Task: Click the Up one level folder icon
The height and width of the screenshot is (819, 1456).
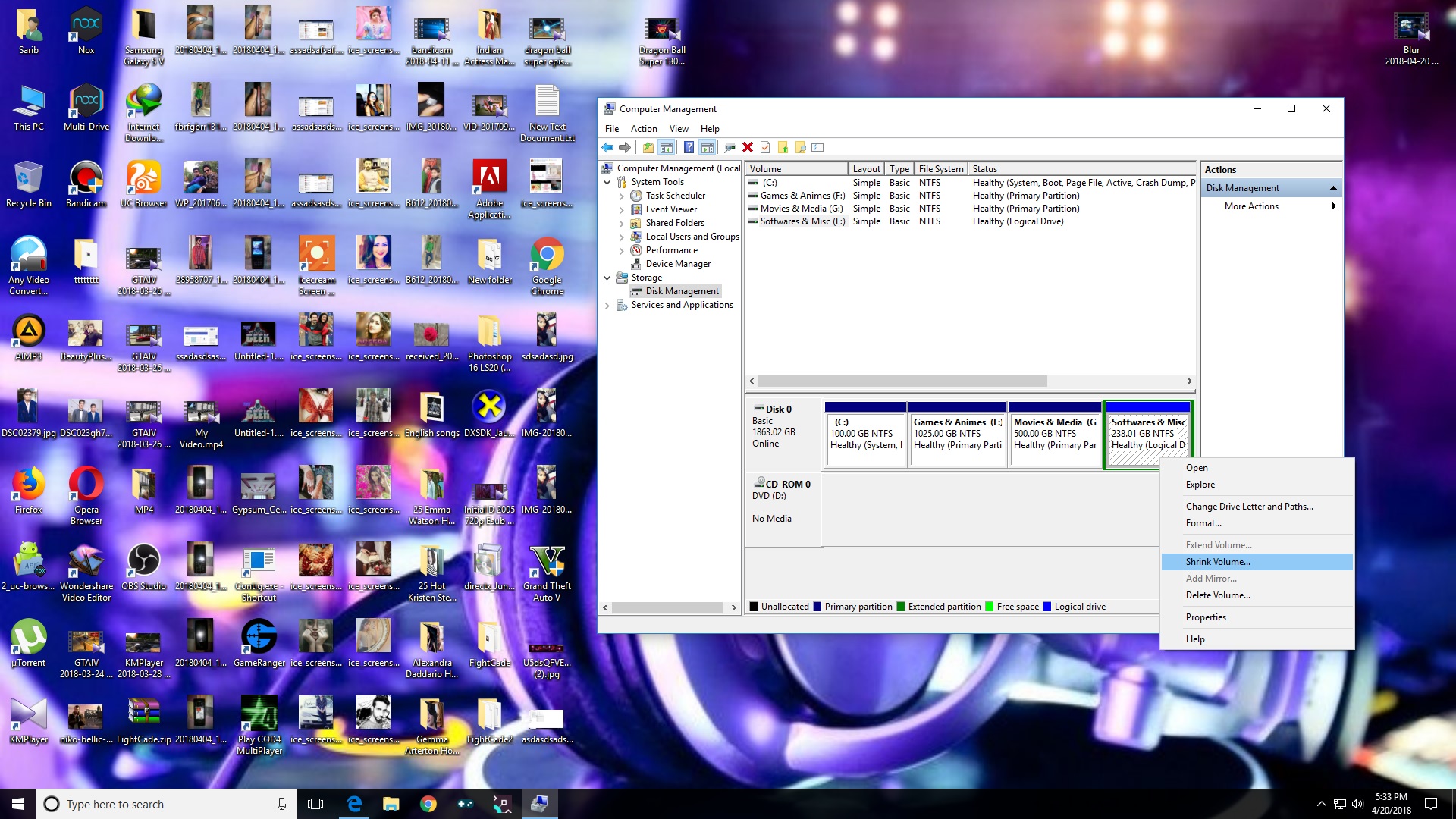Action: click(648, 147)
